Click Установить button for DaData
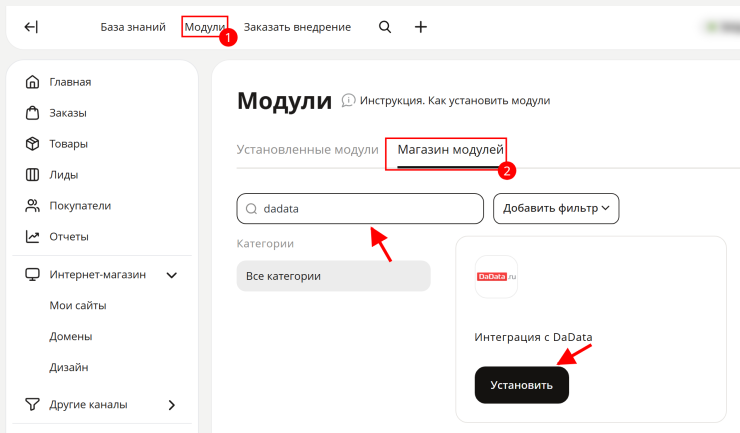Viewport: 740px width, 433px height. coord(521,385)
